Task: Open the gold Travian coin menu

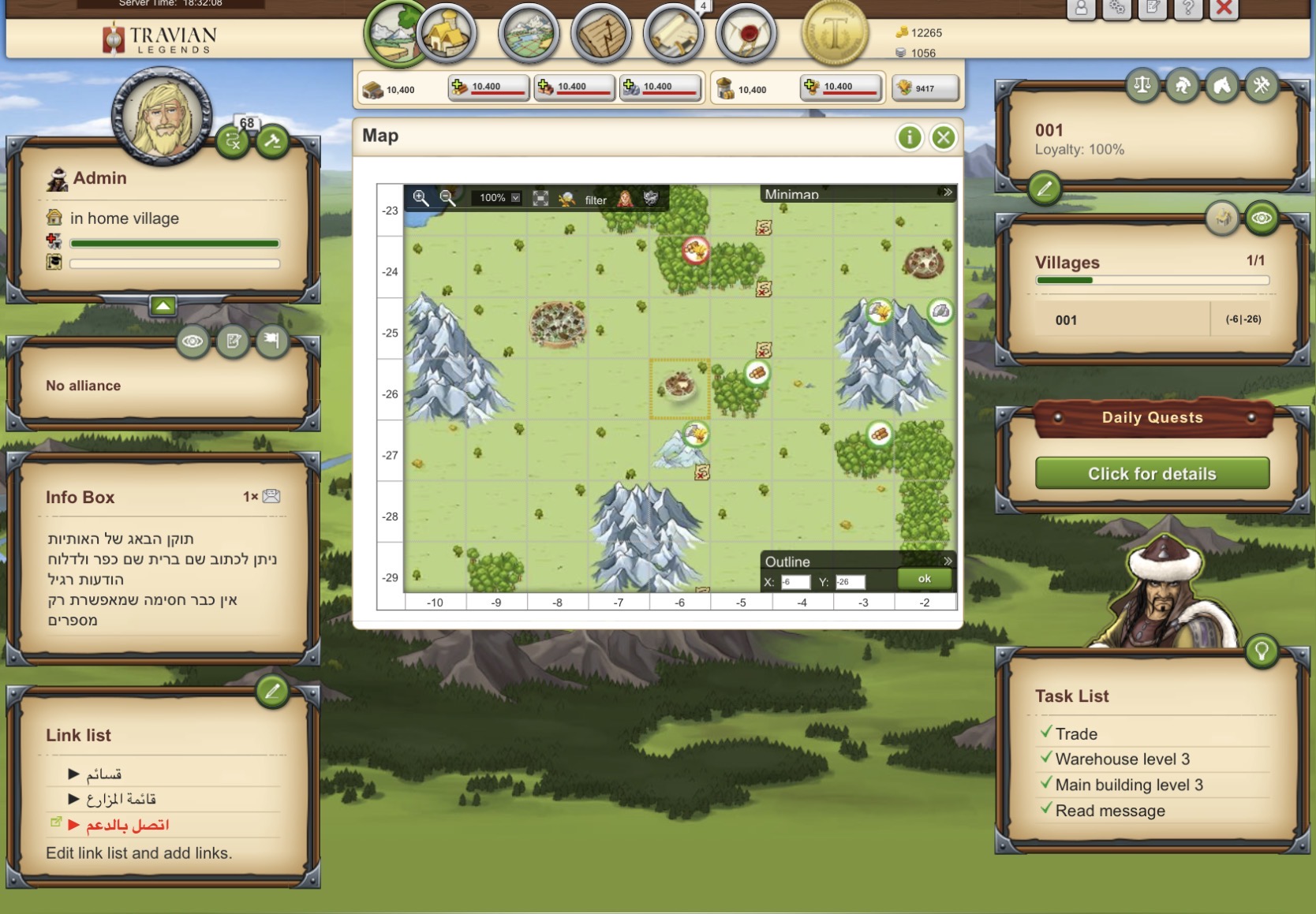Action: 836,34
